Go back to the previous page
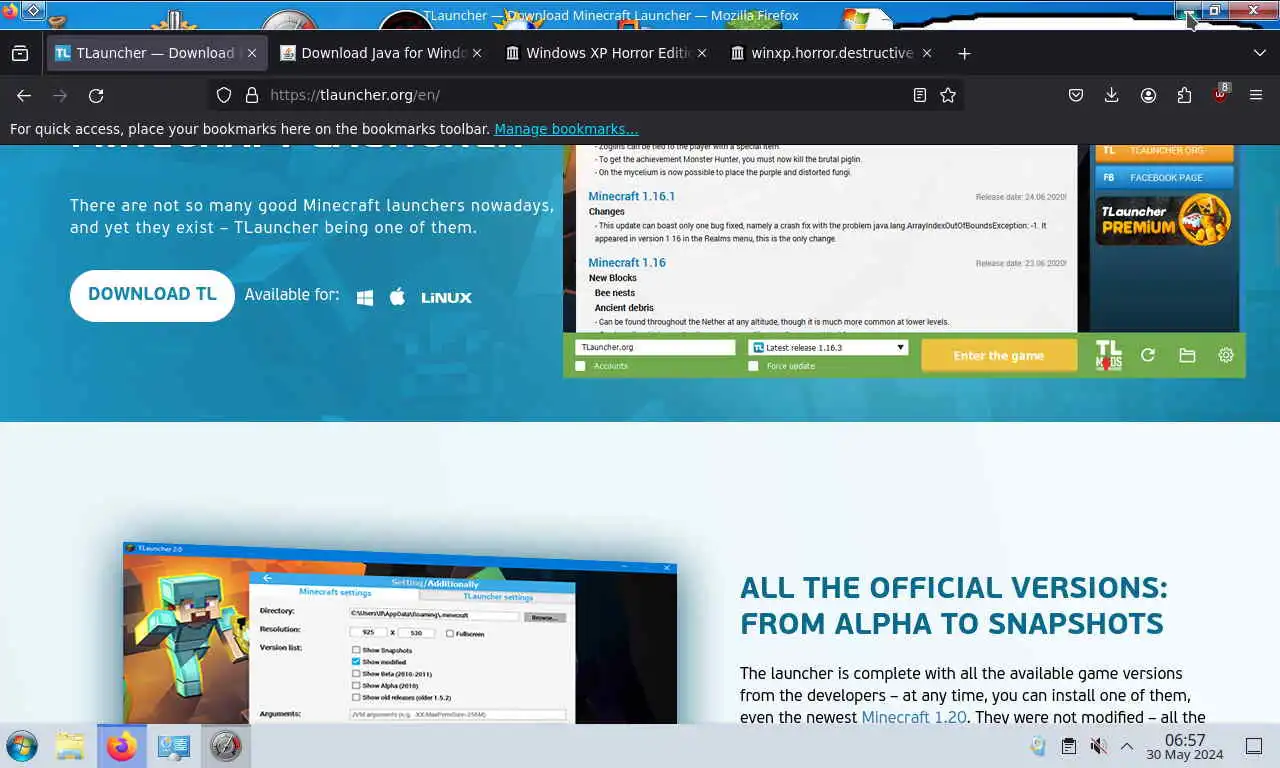The width and height of the screenshot is (1280, 768). pos(24,95)
